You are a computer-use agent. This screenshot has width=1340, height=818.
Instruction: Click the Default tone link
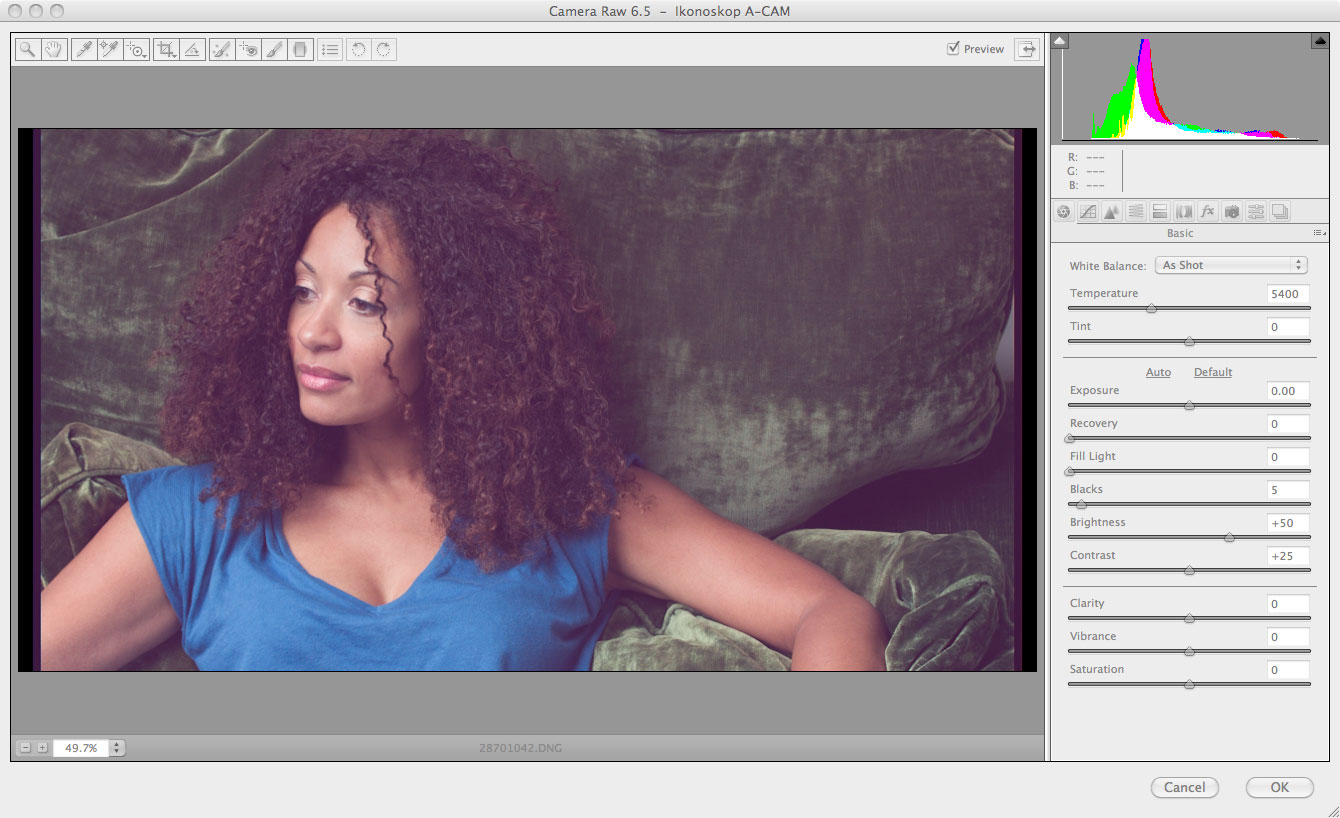click(1213, 372)
